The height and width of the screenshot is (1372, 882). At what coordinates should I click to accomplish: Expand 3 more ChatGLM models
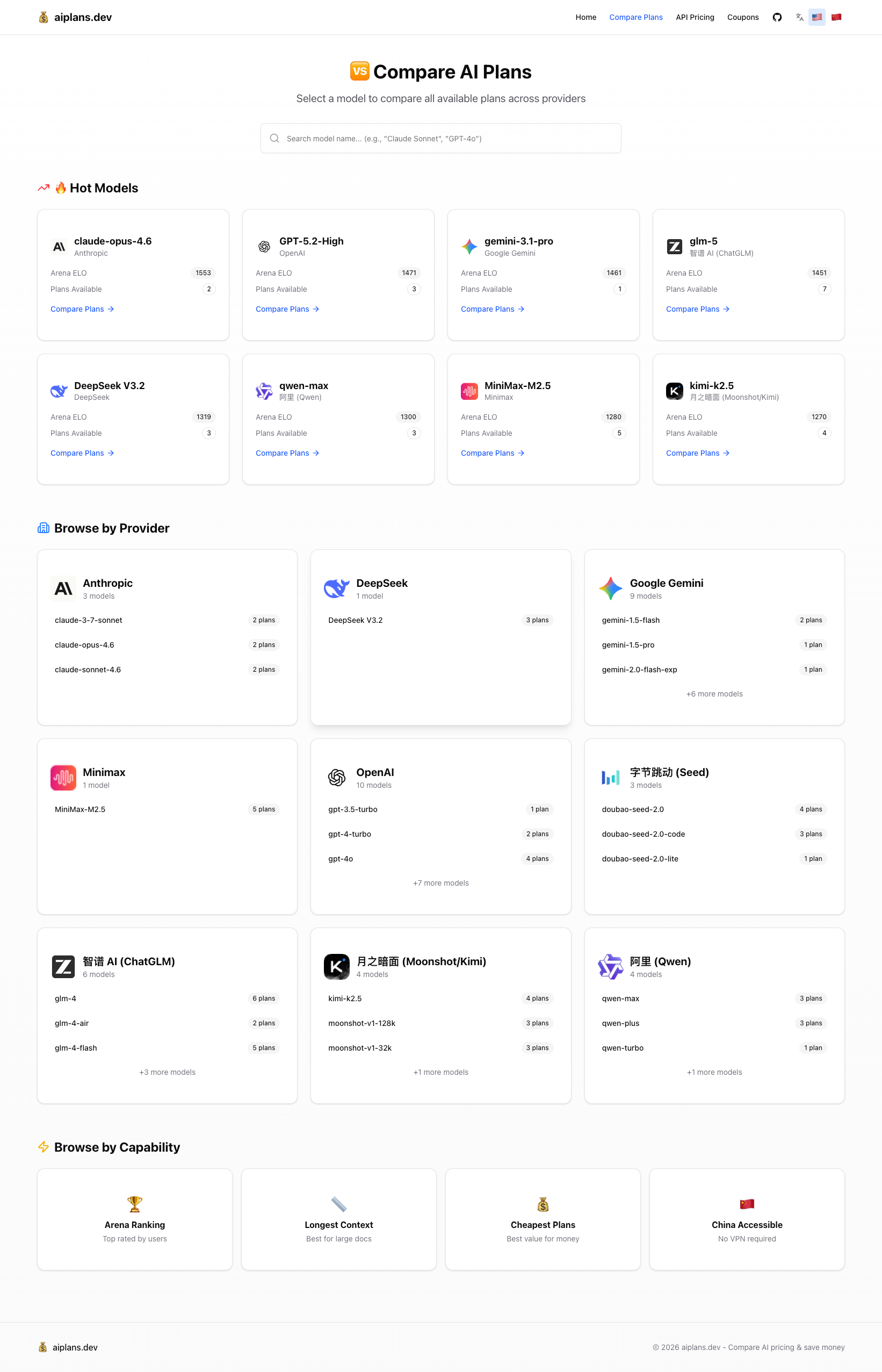coord(167,1072)
